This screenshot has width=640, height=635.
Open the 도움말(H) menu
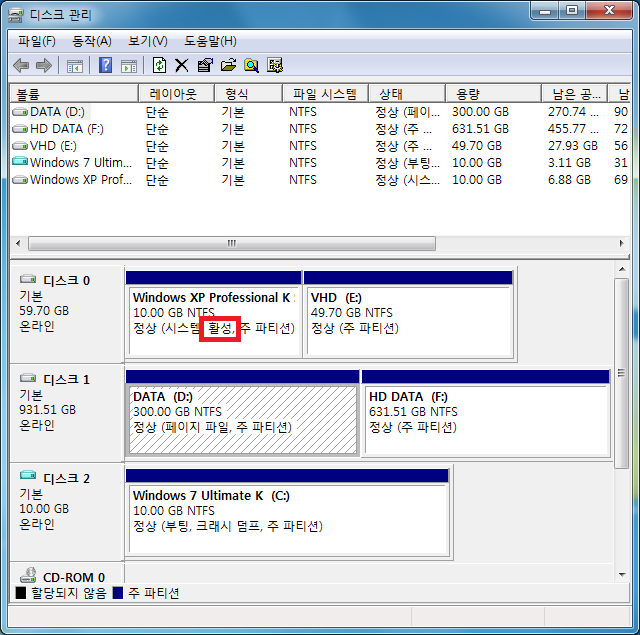(210, 41)
